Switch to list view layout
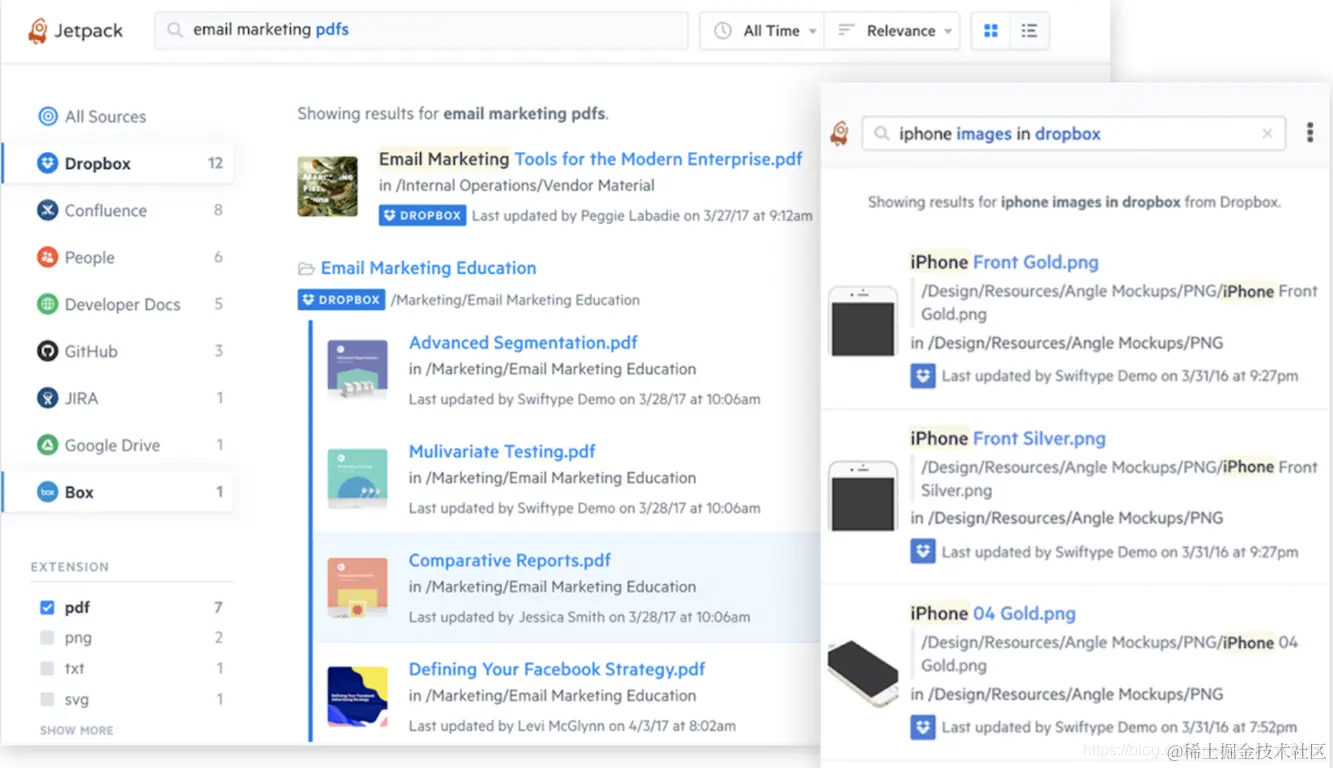 pos(1029,31)
